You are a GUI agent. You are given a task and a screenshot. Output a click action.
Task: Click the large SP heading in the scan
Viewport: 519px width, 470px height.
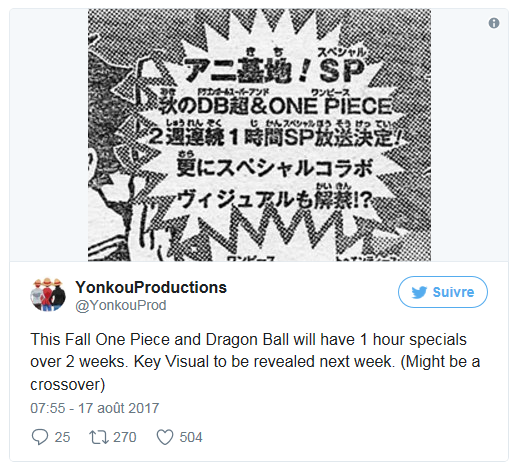tap(342, 71)
